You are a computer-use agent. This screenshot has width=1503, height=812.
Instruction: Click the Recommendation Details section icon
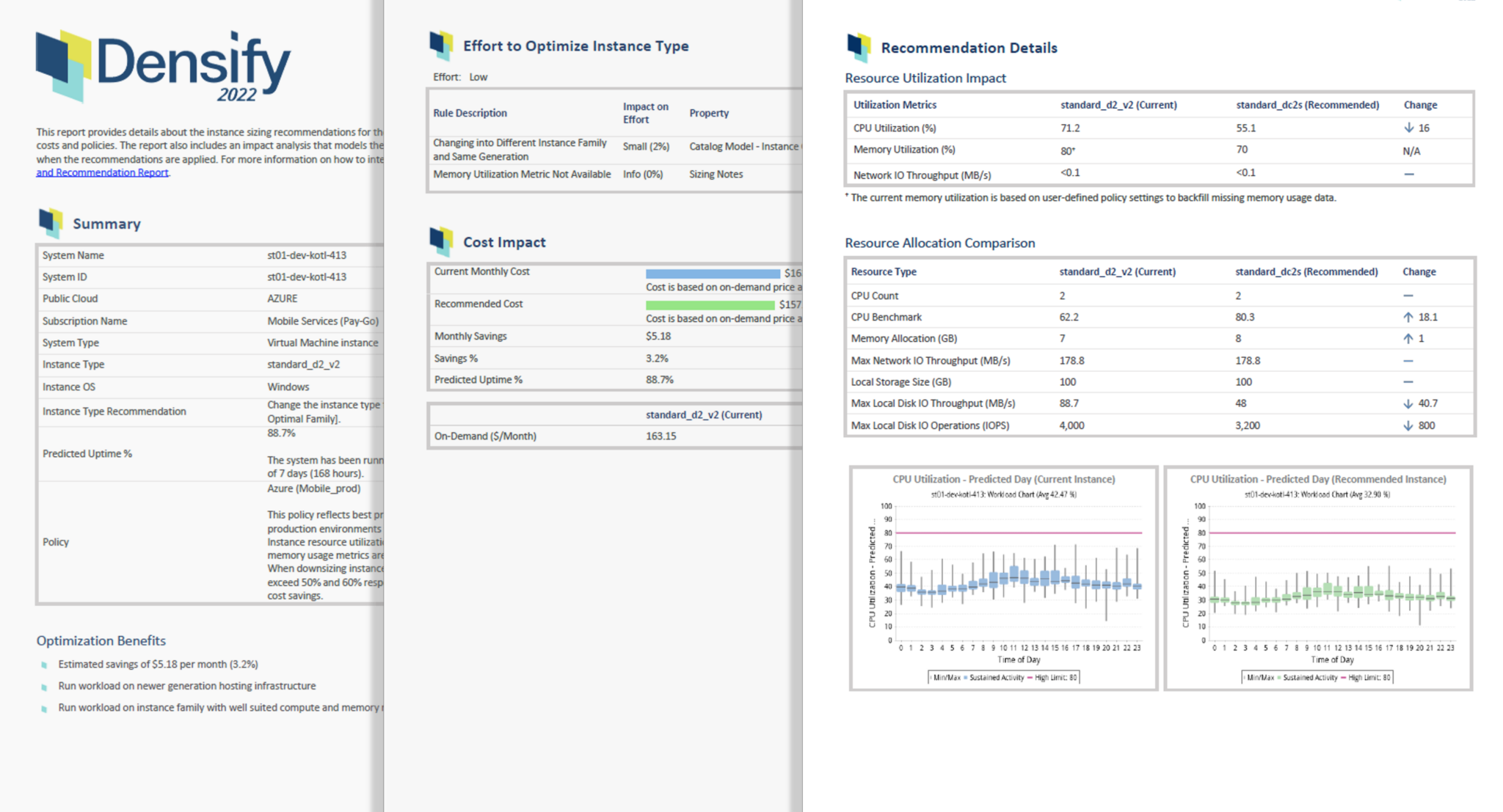pos(859,47)
